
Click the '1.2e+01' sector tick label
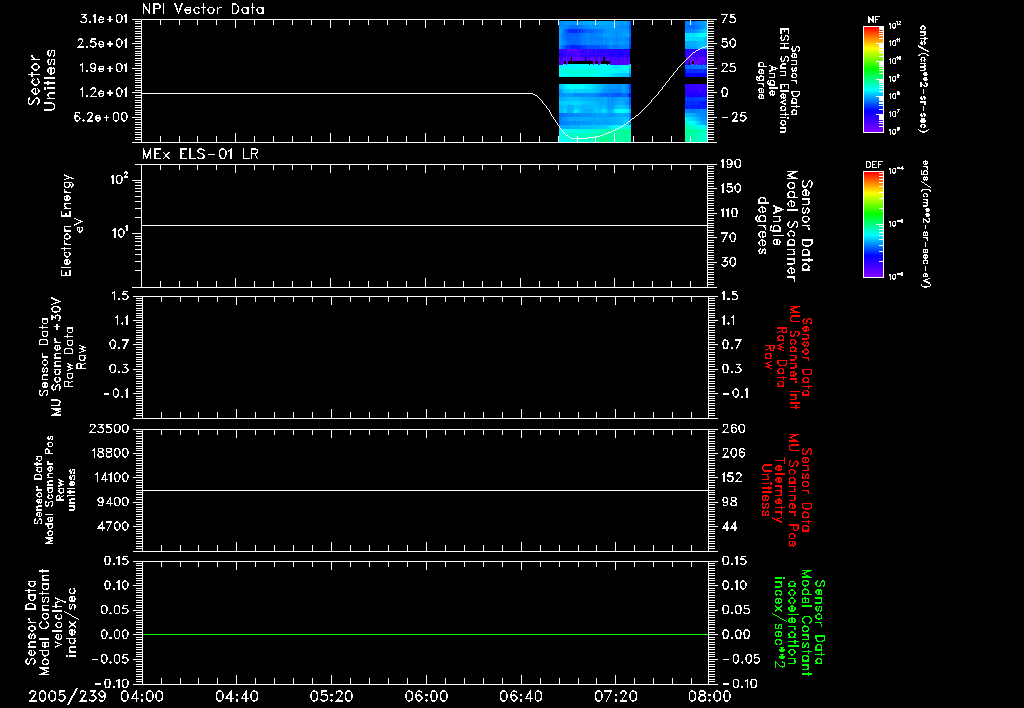point(104,93)
